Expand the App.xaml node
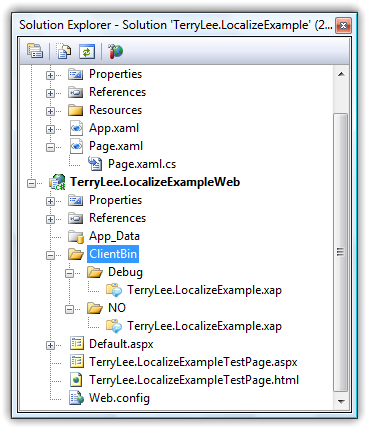 point(50,129)
